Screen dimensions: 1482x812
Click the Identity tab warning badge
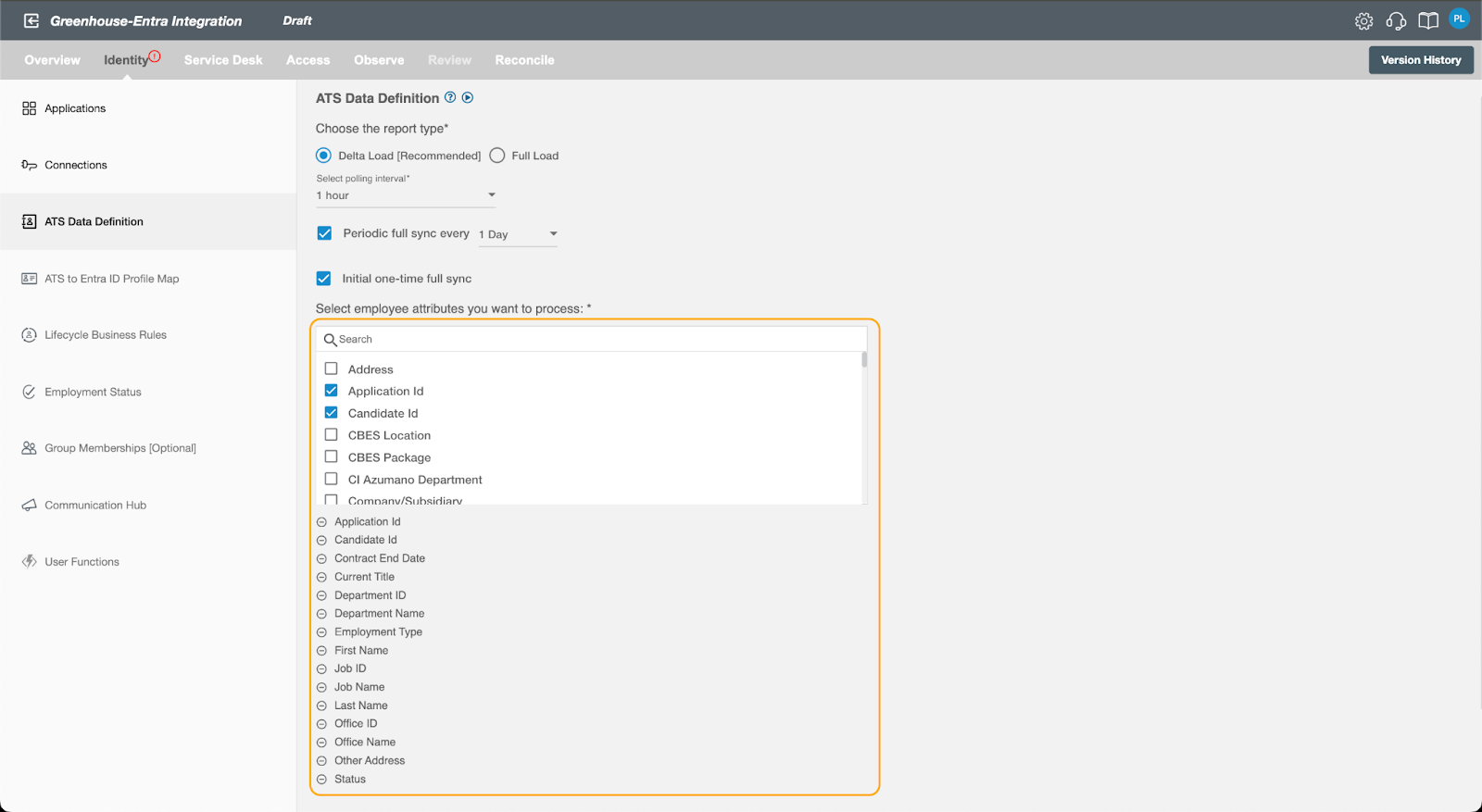[155, 56]
